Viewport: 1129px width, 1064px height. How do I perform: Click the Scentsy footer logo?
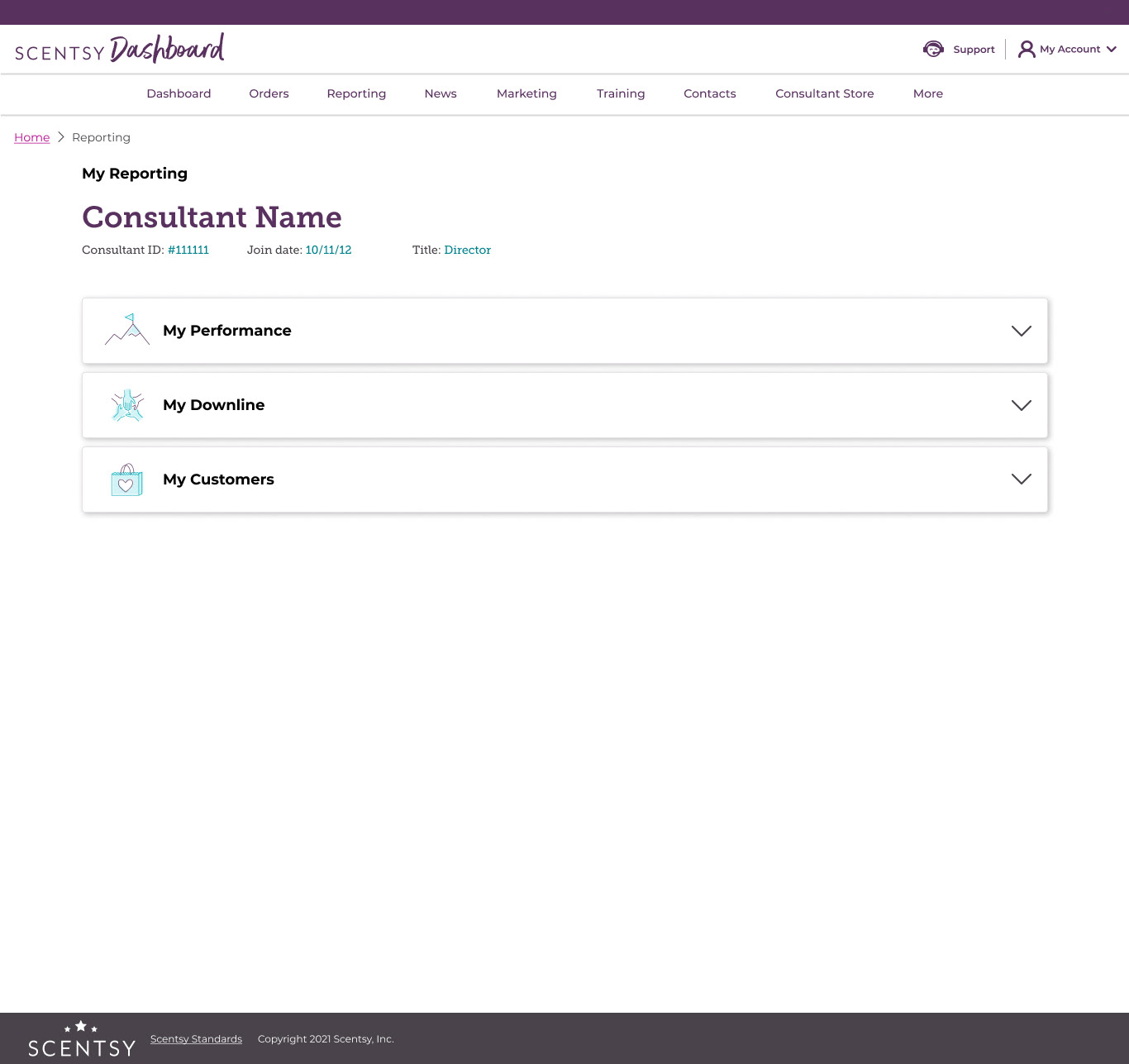click(82, 1039)
